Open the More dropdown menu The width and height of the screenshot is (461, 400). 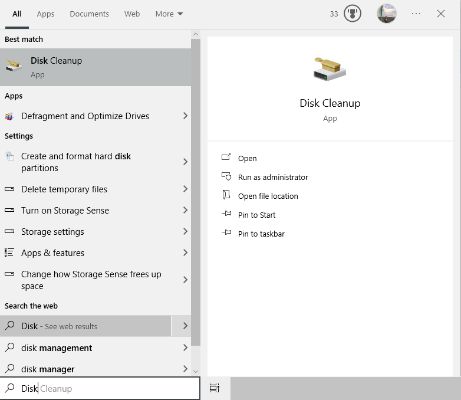click(x=169, y=14)
